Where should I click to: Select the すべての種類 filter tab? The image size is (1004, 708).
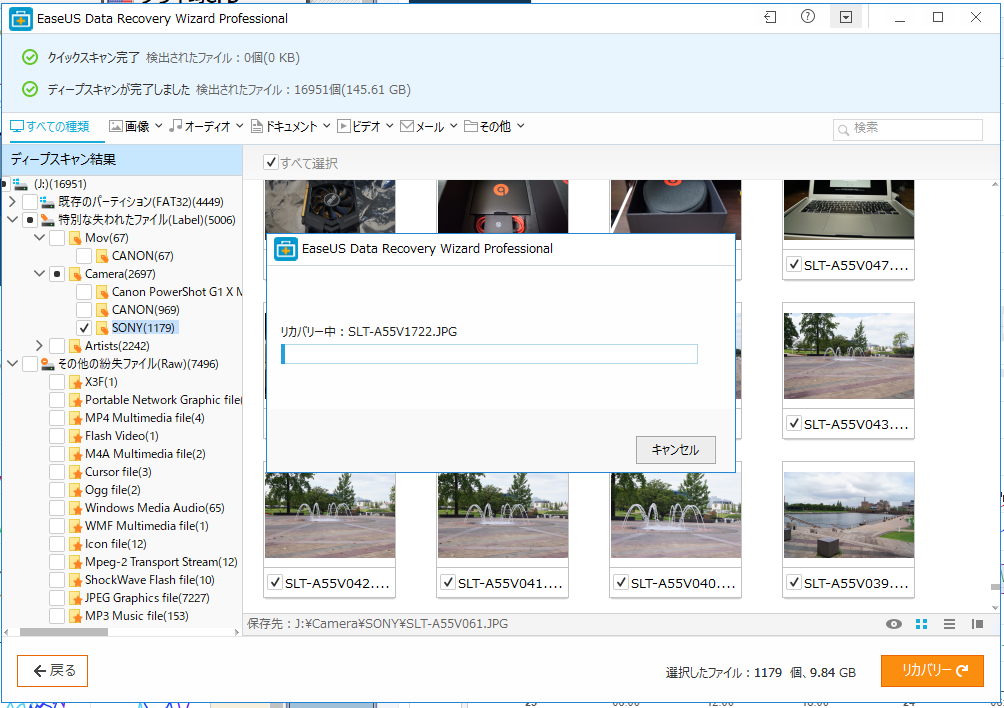(x=50, y=126)
